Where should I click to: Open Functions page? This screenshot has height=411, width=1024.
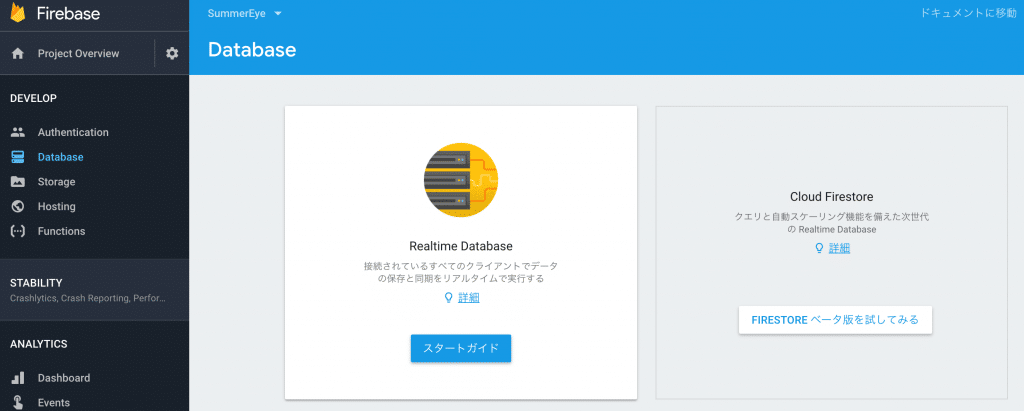coord(61,231)
